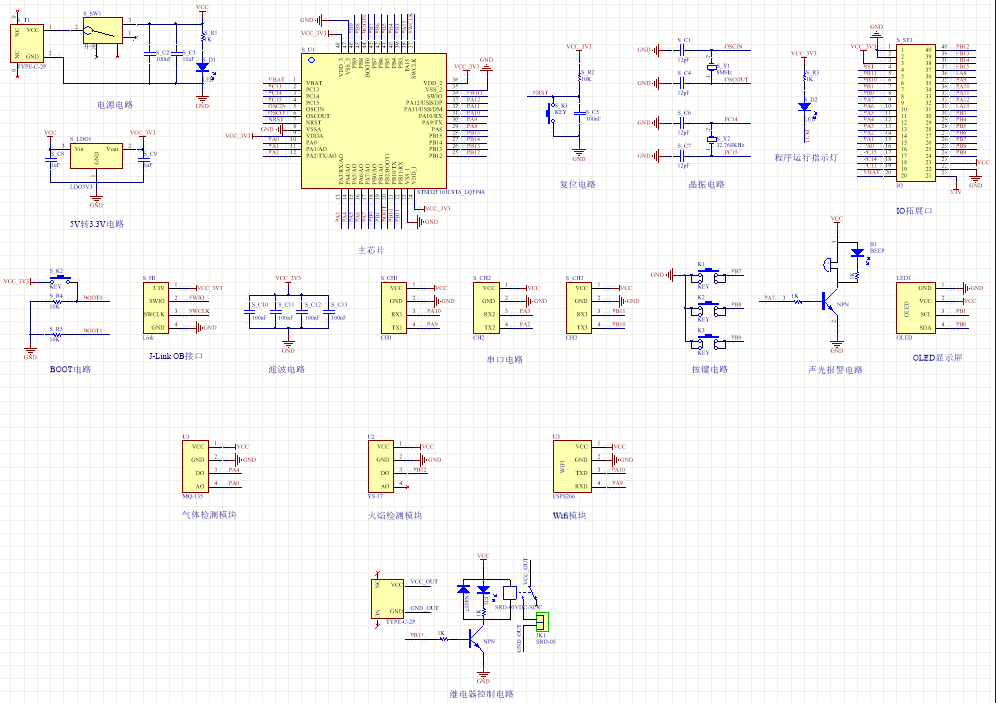Click the 声光报警电路 label
Viewport: 996px width, 703px height.
click(x=835, y=370)
